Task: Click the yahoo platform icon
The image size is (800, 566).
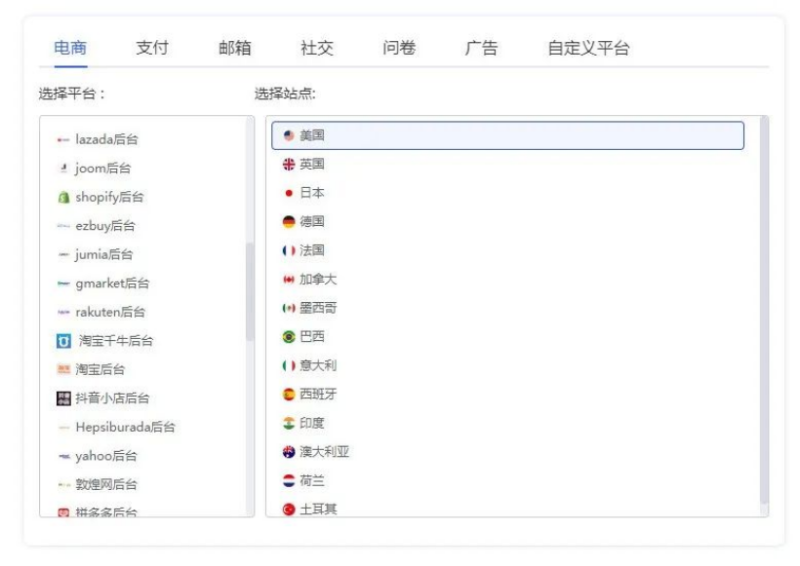Action: pos(63,456)
